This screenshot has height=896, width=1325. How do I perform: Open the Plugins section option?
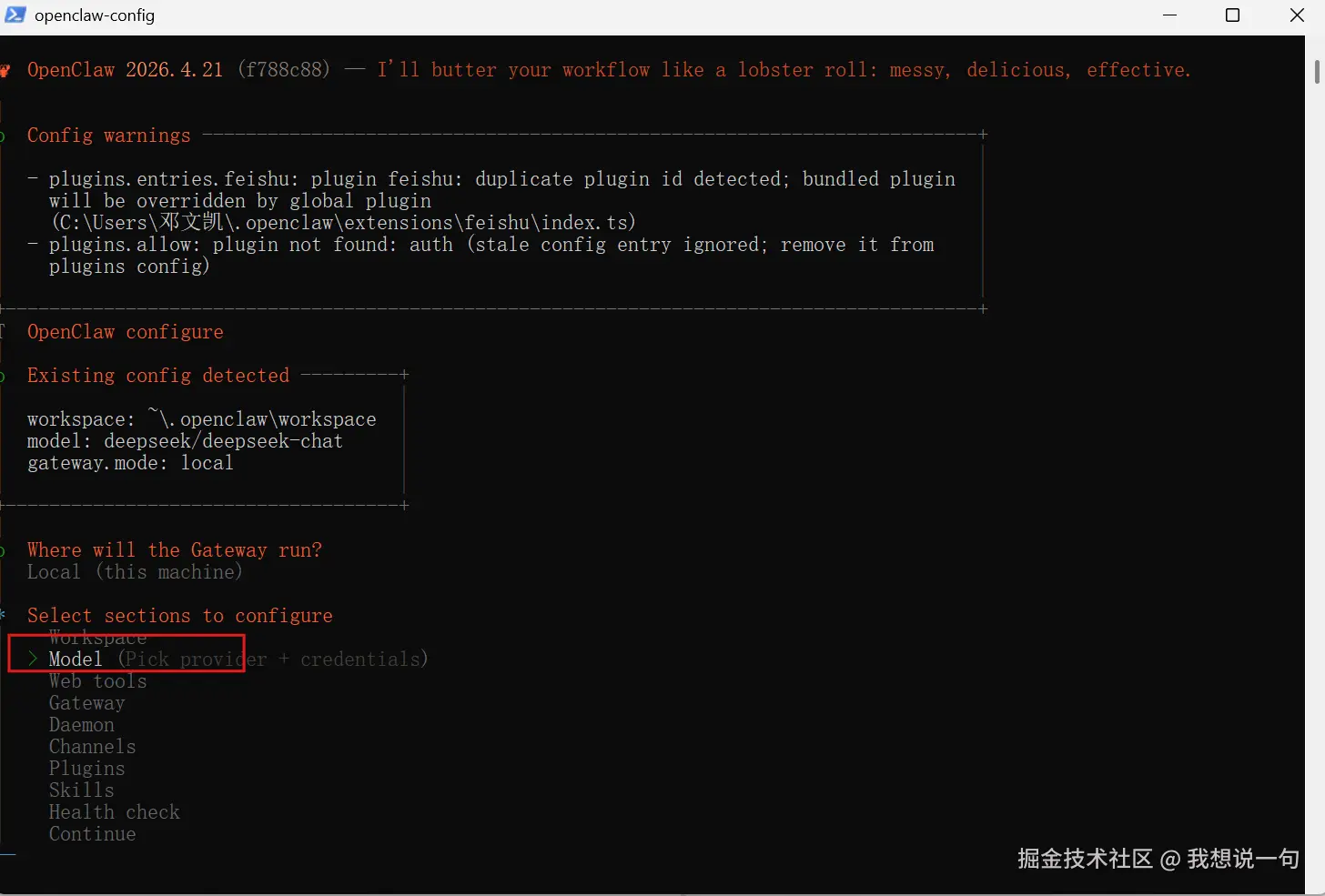(86, 769)
